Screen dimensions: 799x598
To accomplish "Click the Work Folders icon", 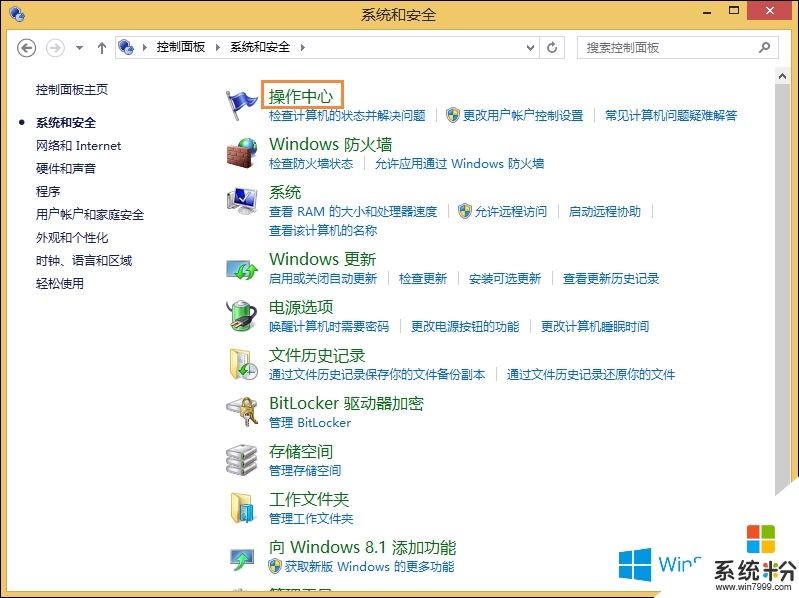I will point(241,508).
